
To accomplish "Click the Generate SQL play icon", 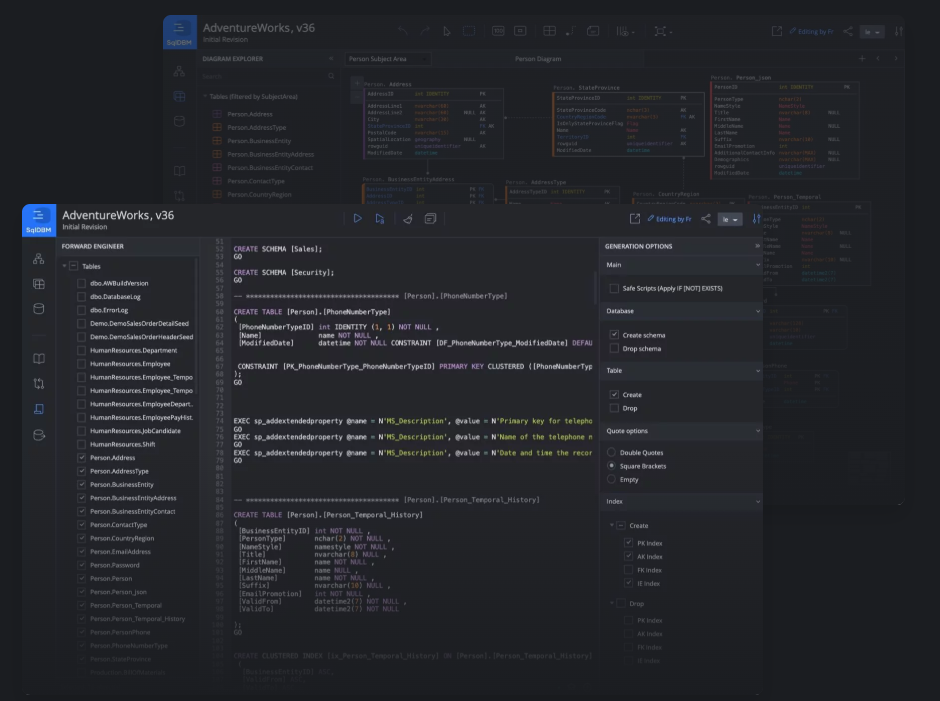I will [357, 219].
